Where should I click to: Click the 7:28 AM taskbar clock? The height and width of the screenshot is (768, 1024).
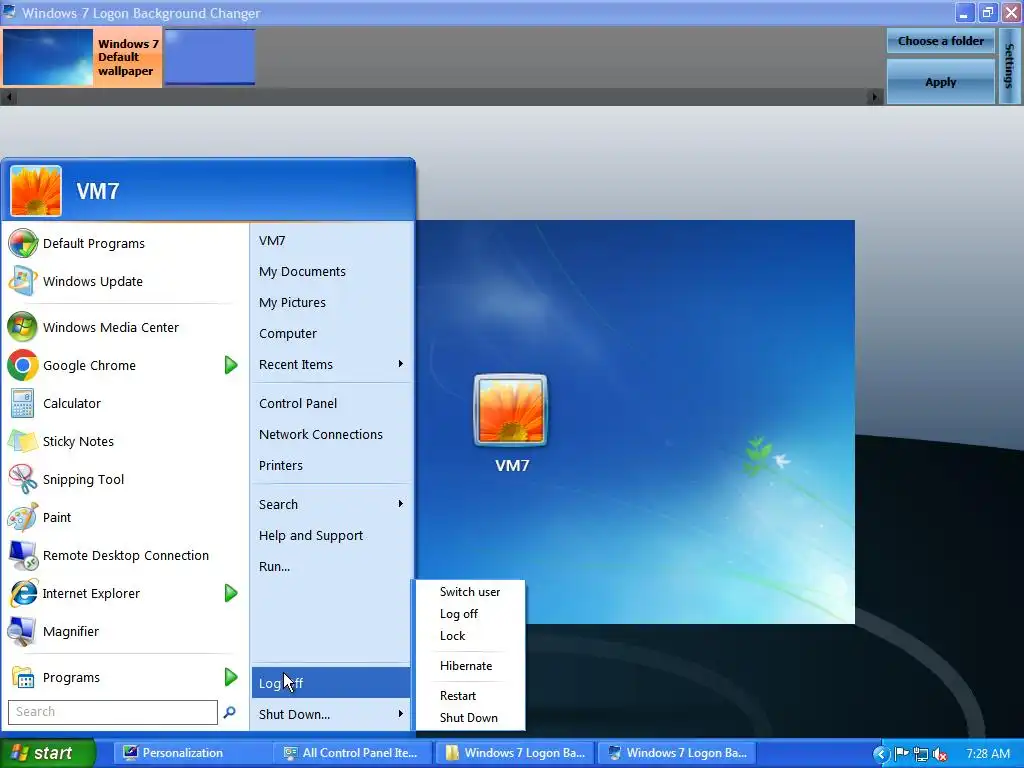988,754
